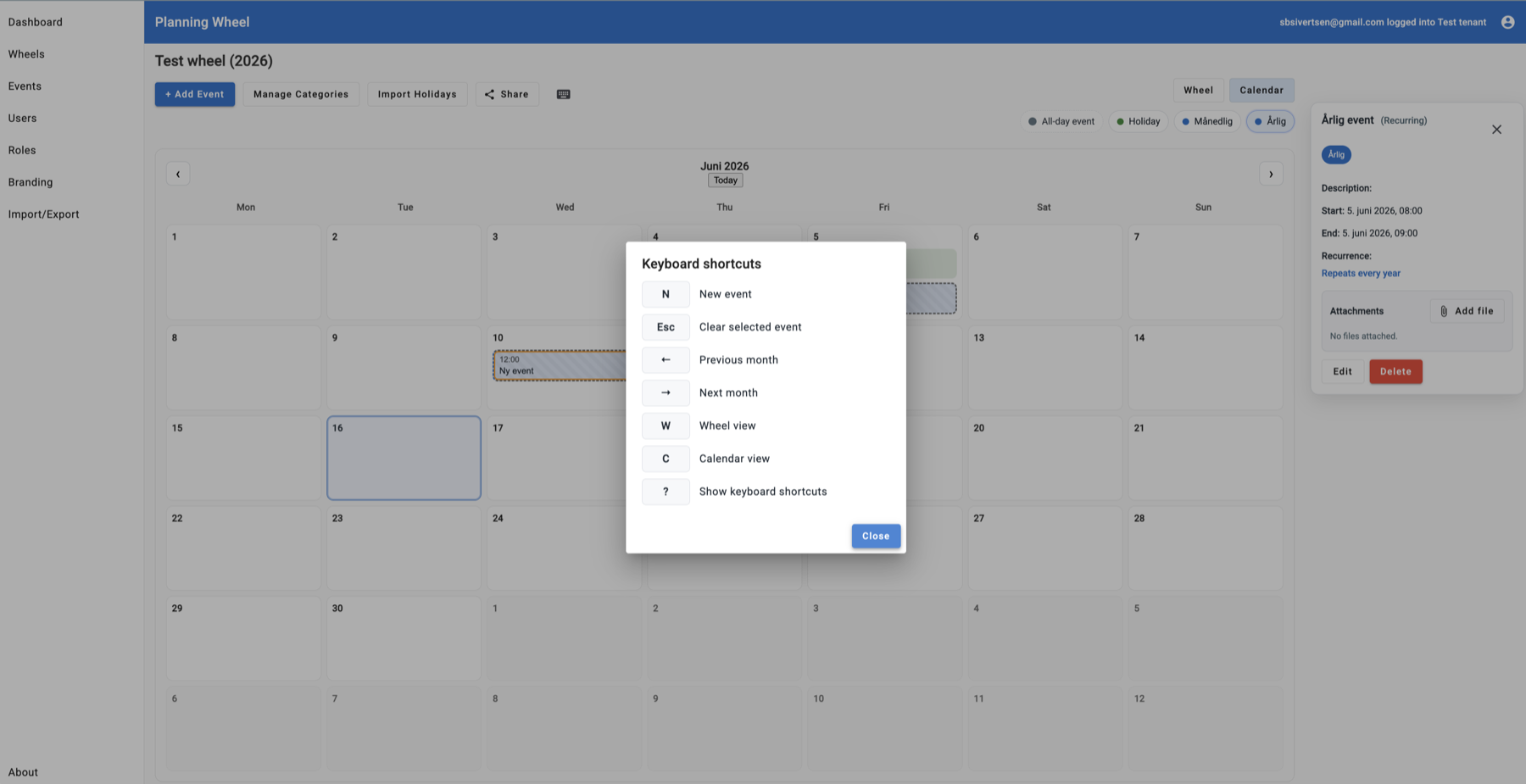Select day 22 calendar cell
This screenshot has height=784, width=1526.
(243, 548)
